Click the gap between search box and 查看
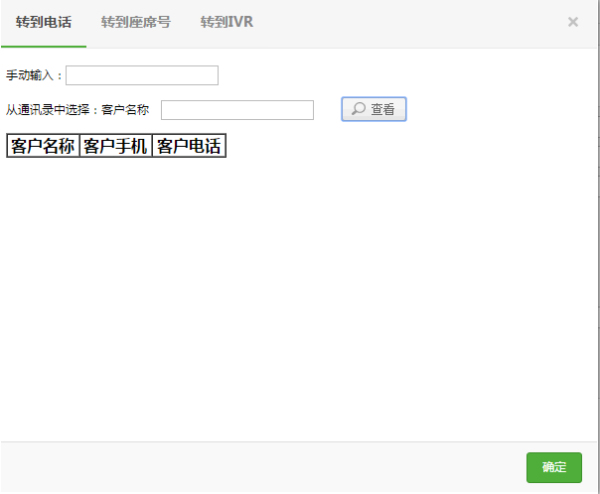600x494 pixels. (328, 110)
